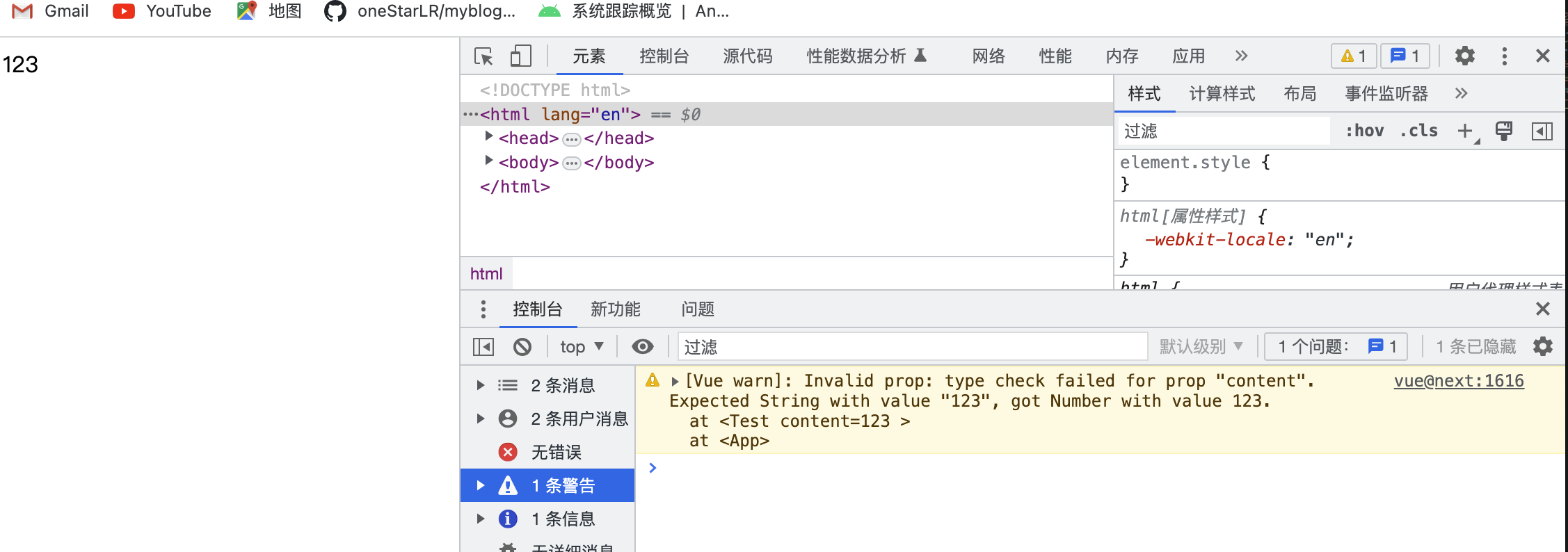
Task: Show more DevTools panels chevron
Action: pyautogui.click(x=1242, y=56)
